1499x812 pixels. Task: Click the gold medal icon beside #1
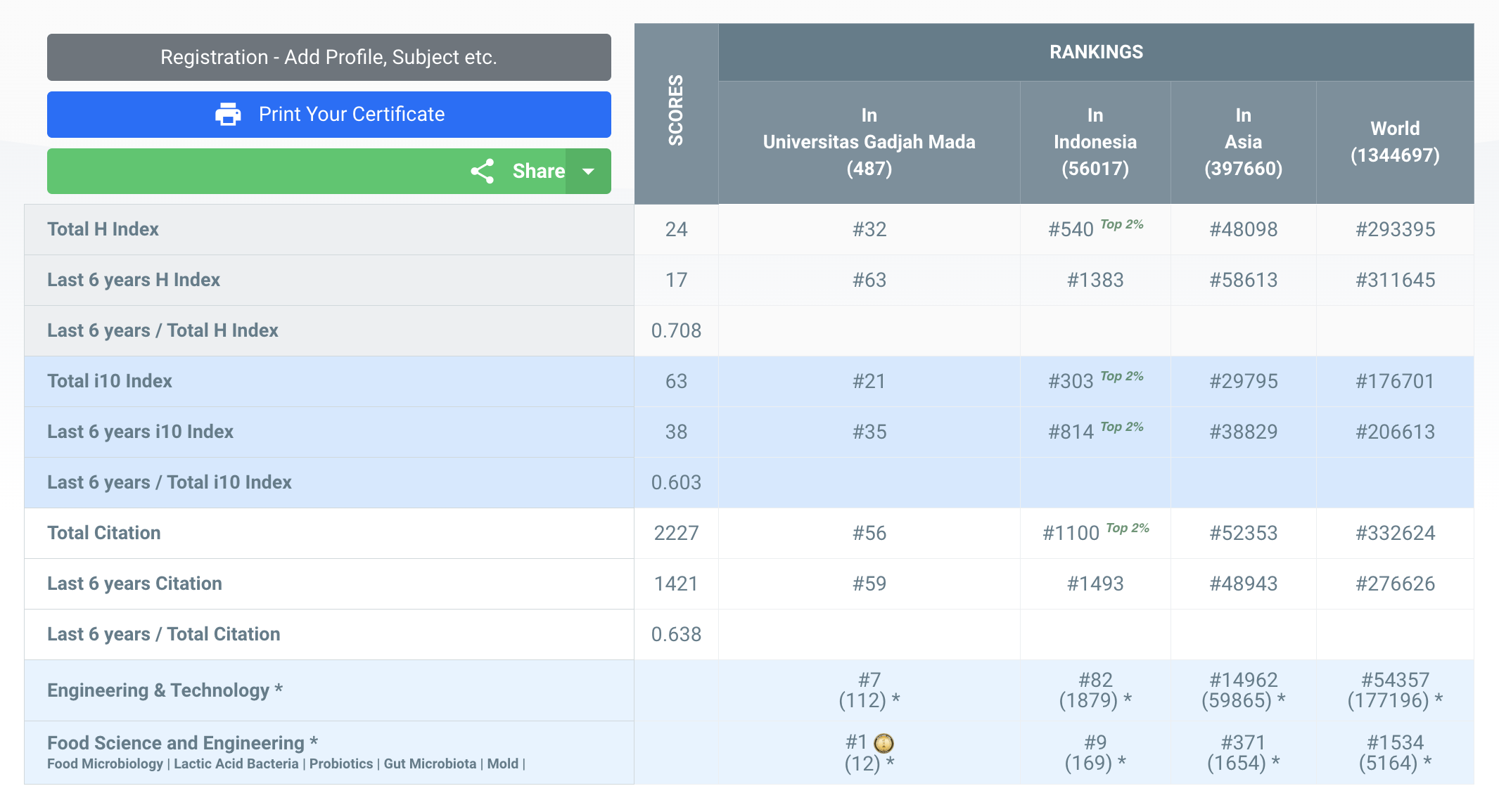point(884,743)
